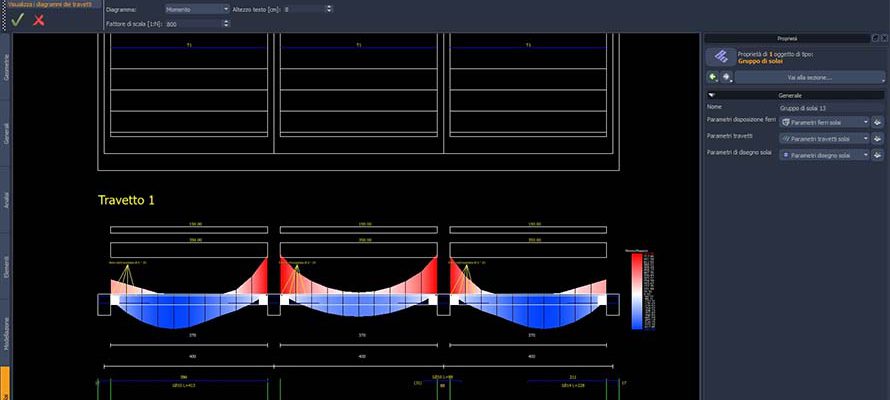Click the green back arrow in Proprietà
Image resolution: width=890 pixels, height=400 pixels.
point(713,77)
